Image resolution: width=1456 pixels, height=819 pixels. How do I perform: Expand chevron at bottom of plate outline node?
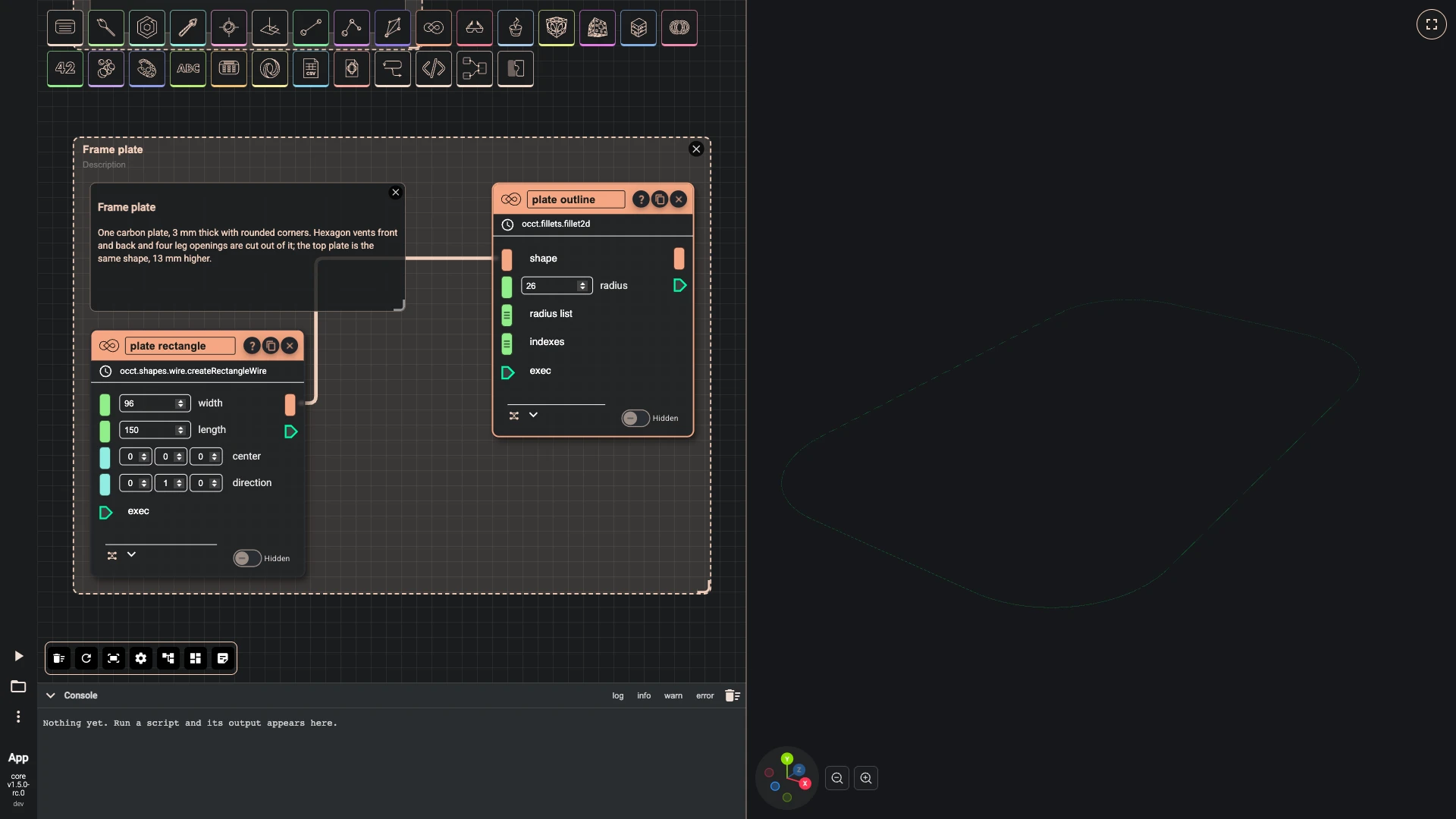pos(533,415)
